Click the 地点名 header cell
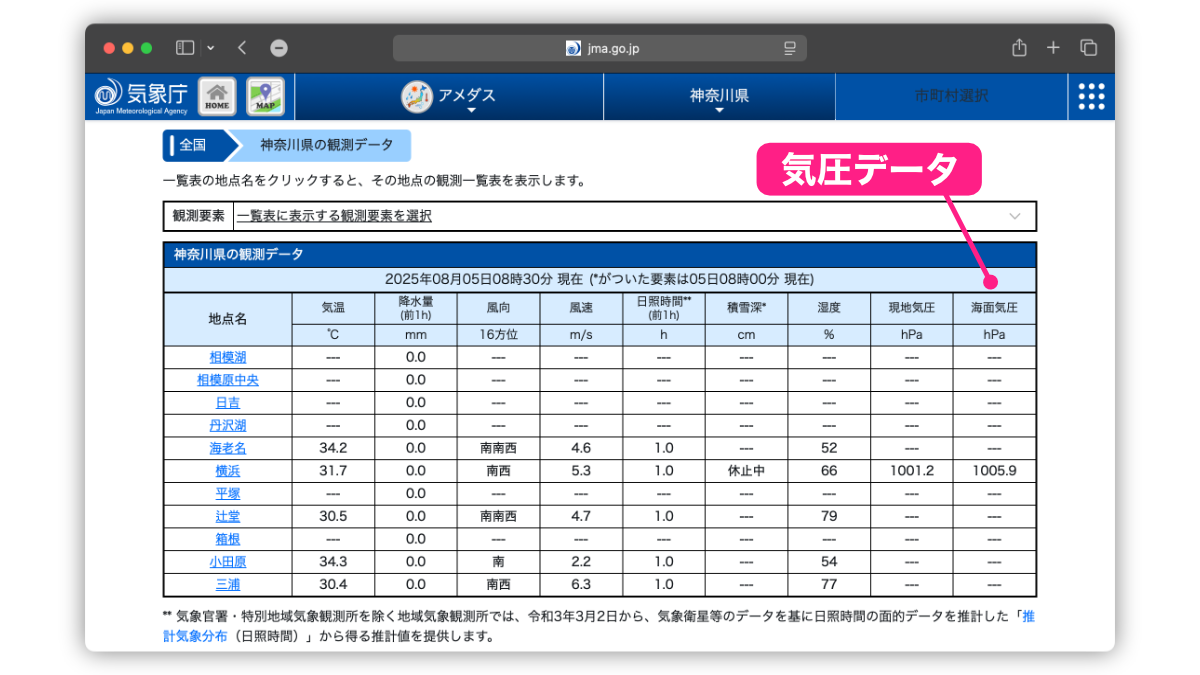The height and width of the screenshot is (675, 1200). tap(228, 320)
